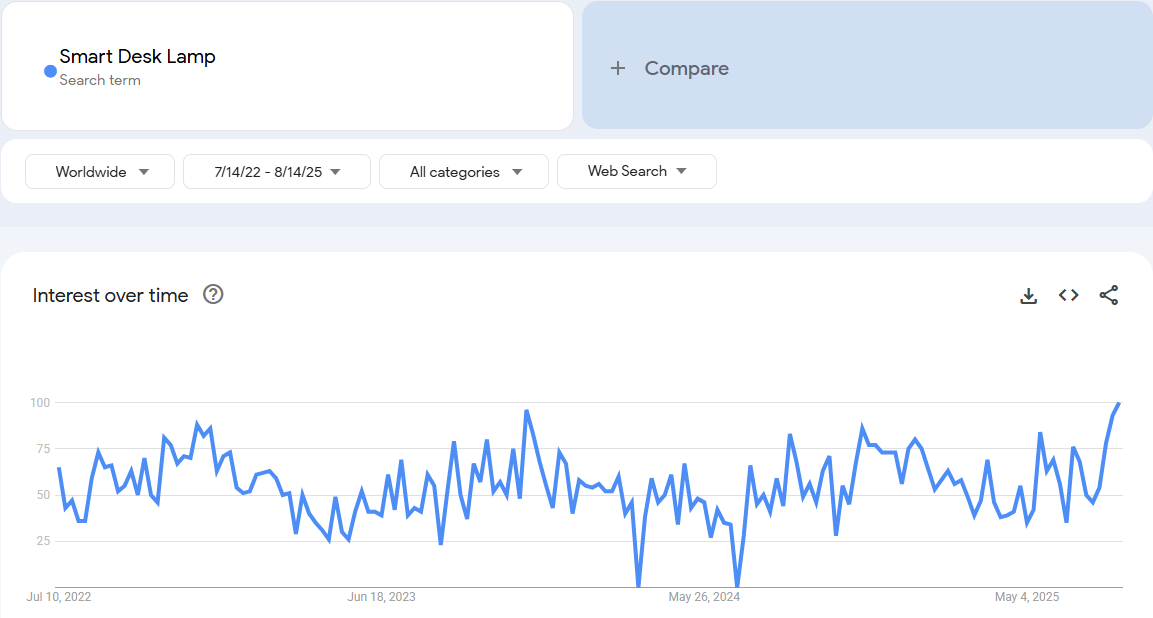The image size is (1153, 618).
Task: Expand the 7/14/22 - 8/14/25 date range dropdown
Action: point(277,172)
